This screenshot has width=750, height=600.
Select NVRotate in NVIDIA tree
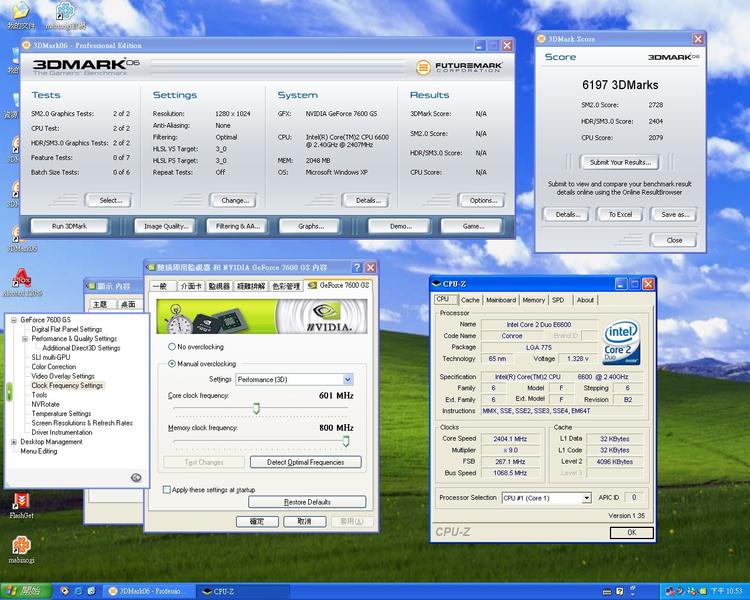click(45, 404)
